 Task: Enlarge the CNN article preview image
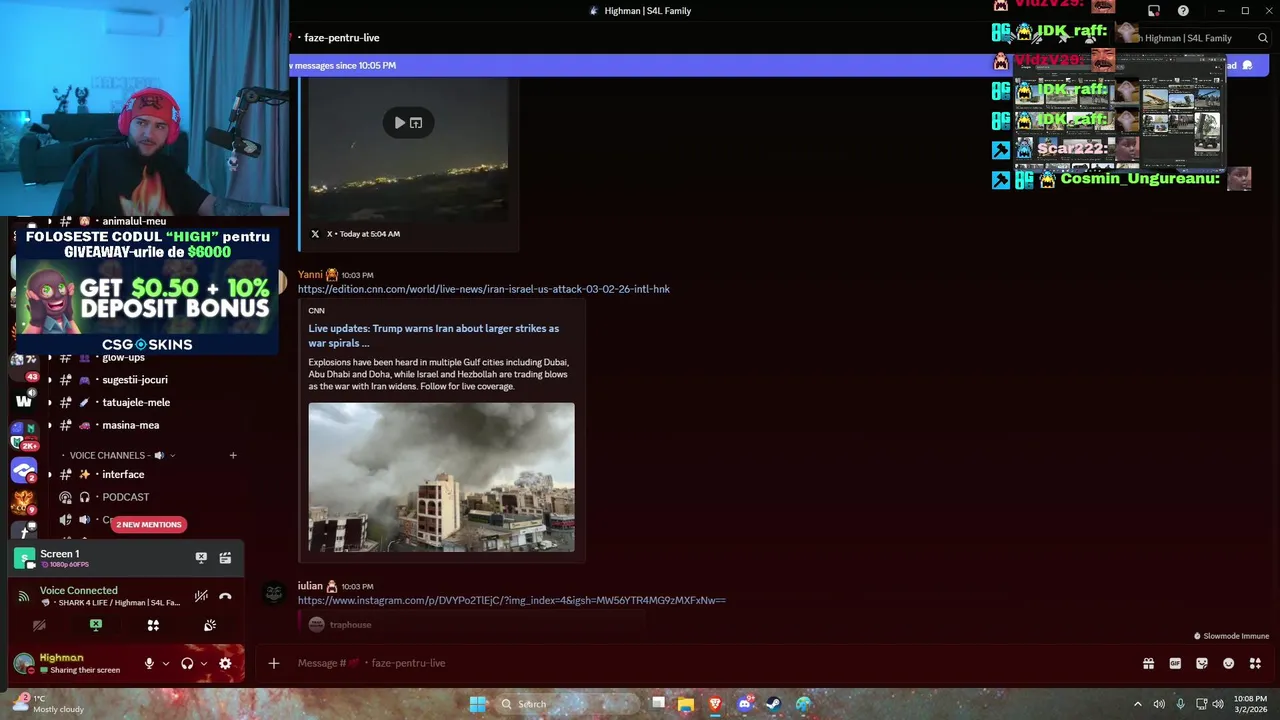(x=441, y=477)
